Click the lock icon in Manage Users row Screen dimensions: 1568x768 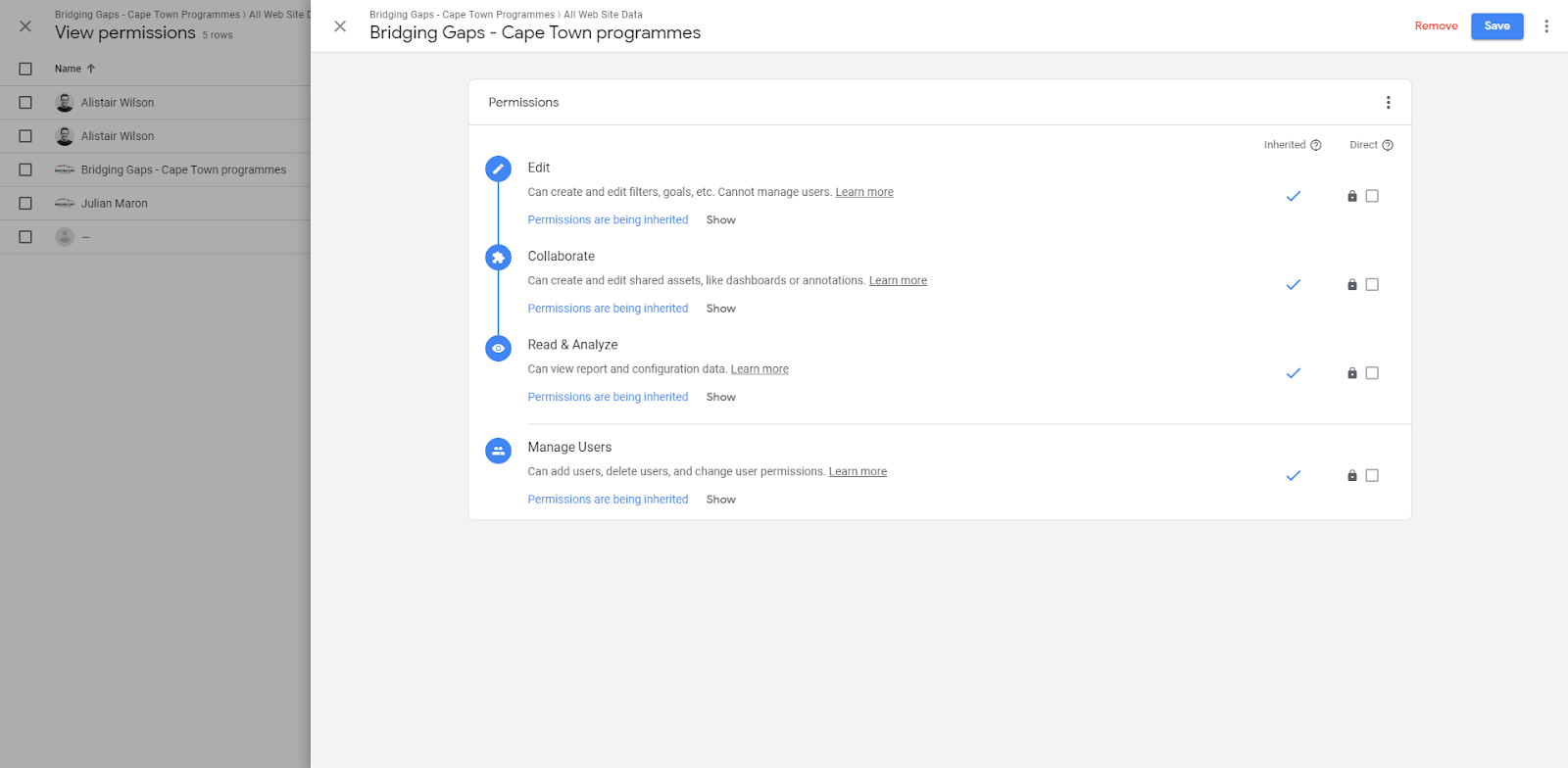(1352, 475)
